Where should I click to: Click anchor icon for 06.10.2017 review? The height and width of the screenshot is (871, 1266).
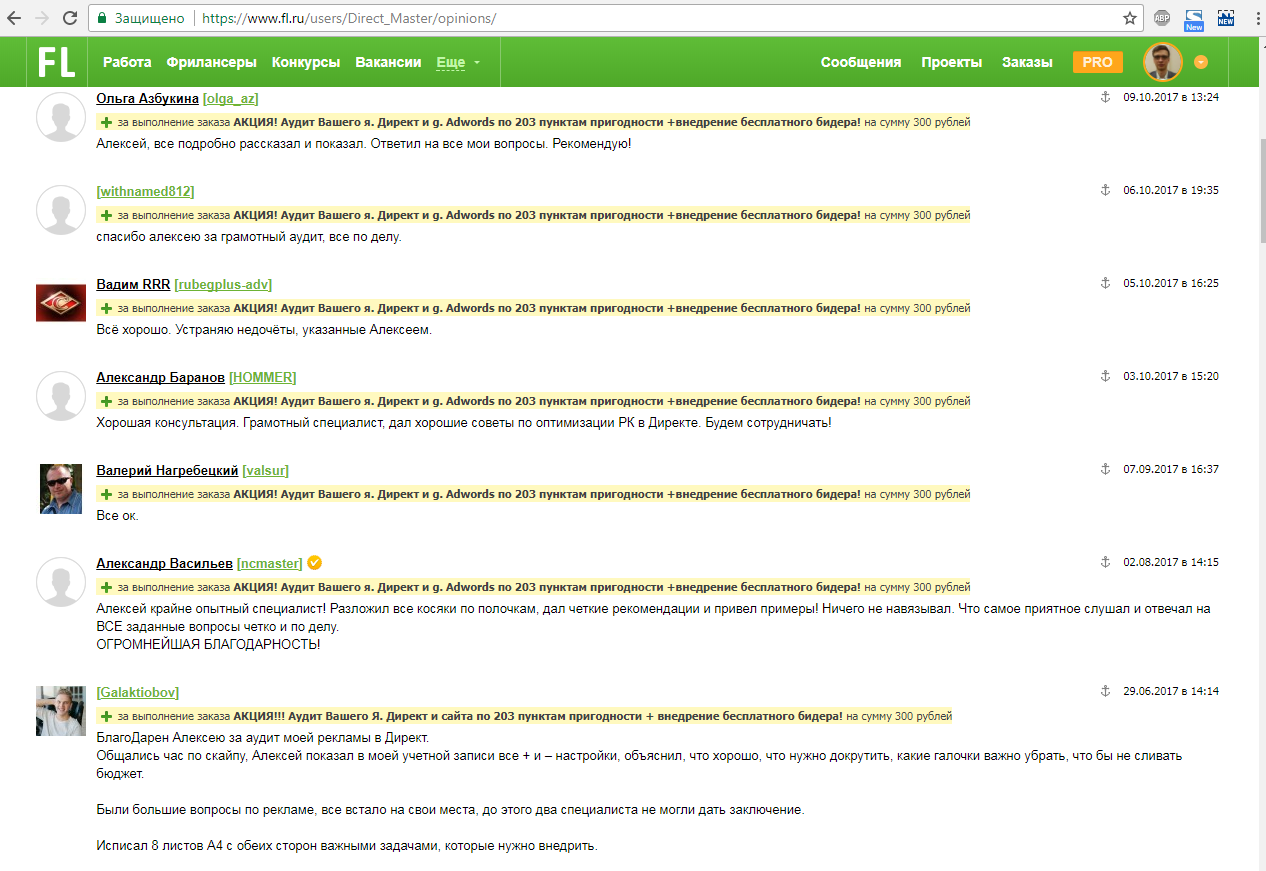(x=1105, y=190)
